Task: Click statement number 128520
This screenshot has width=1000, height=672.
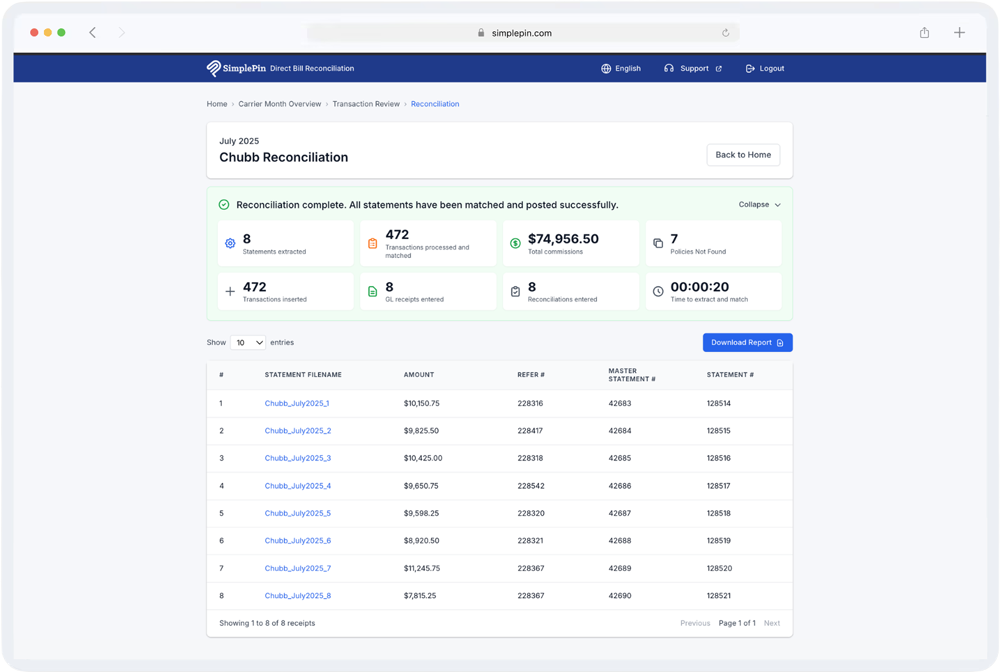Action: [719, 568]
